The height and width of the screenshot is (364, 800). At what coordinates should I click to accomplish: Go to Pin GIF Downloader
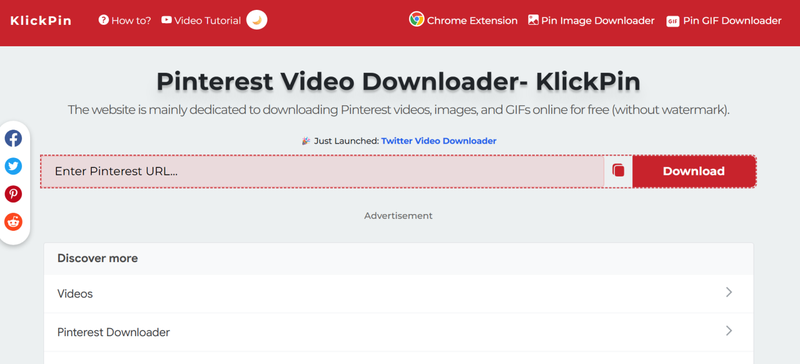(724, 21)
